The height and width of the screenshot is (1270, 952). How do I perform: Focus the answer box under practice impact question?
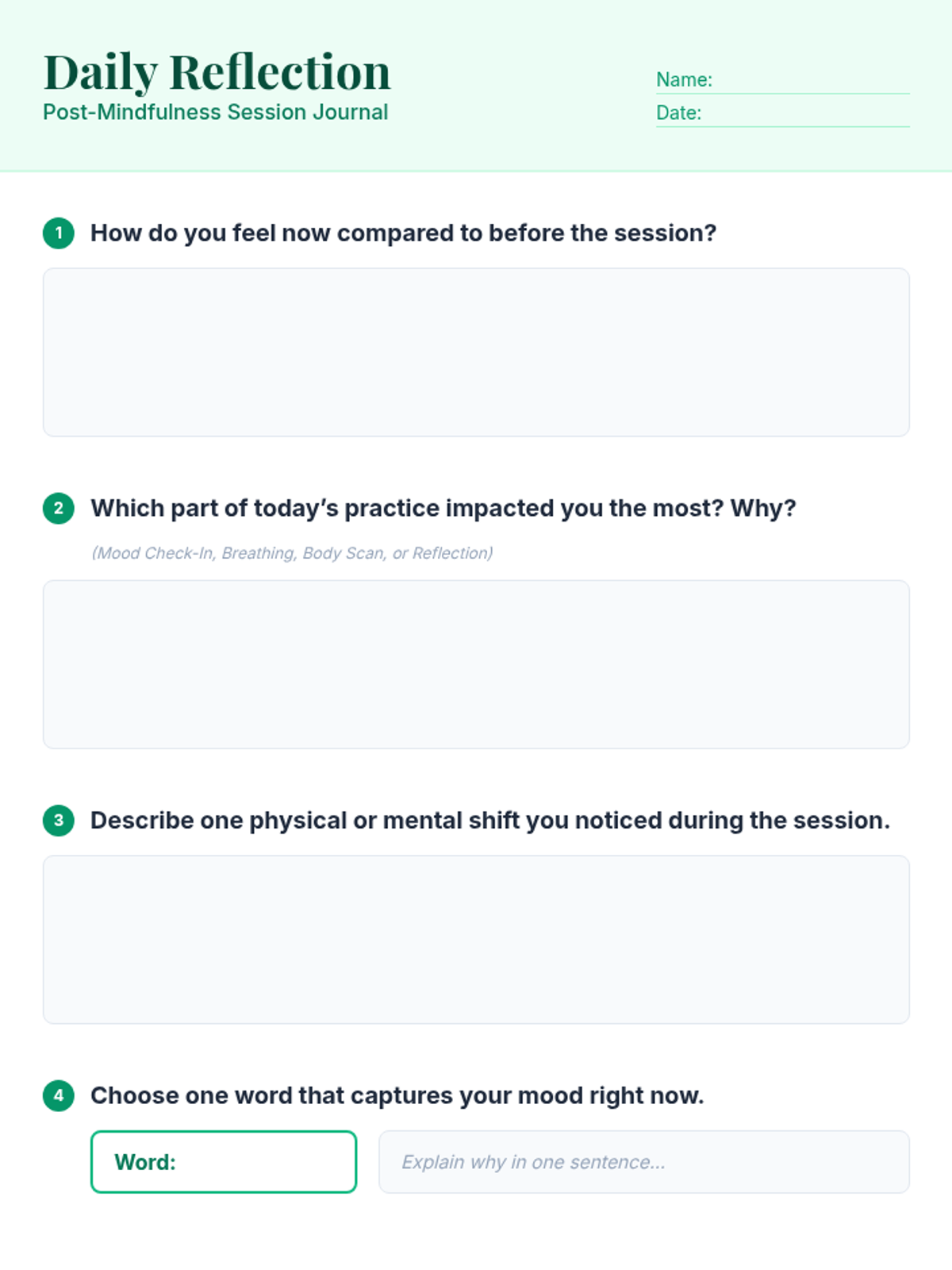(476, 664)
